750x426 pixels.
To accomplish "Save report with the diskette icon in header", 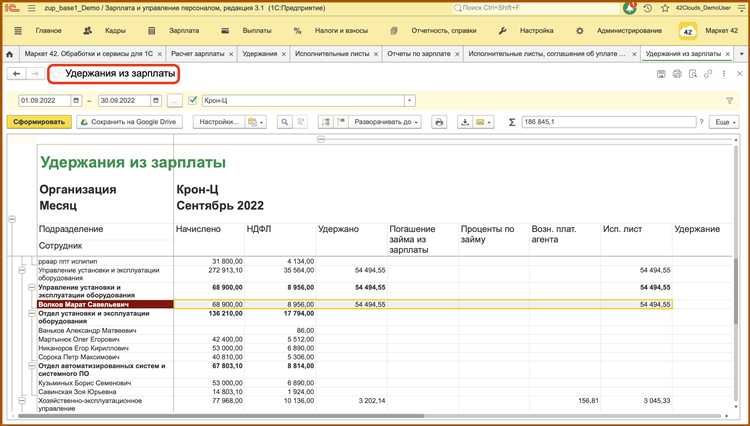I will [661, 74].
